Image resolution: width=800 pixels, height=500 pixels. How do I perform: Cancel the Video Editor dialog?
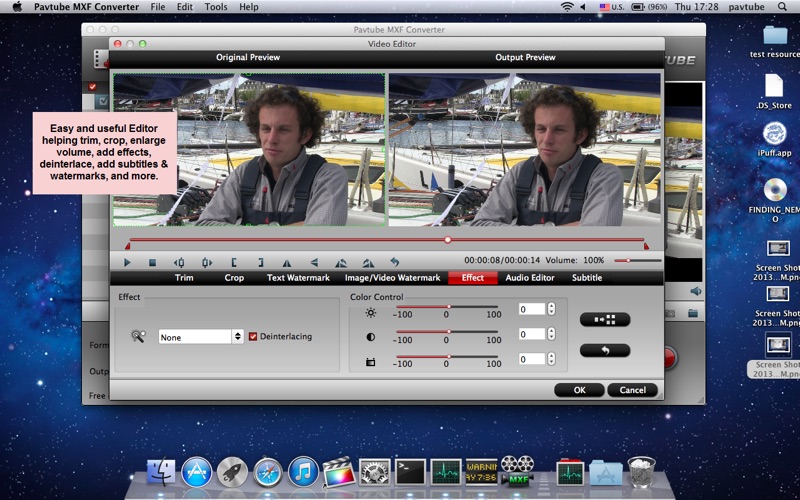point(633,390)
